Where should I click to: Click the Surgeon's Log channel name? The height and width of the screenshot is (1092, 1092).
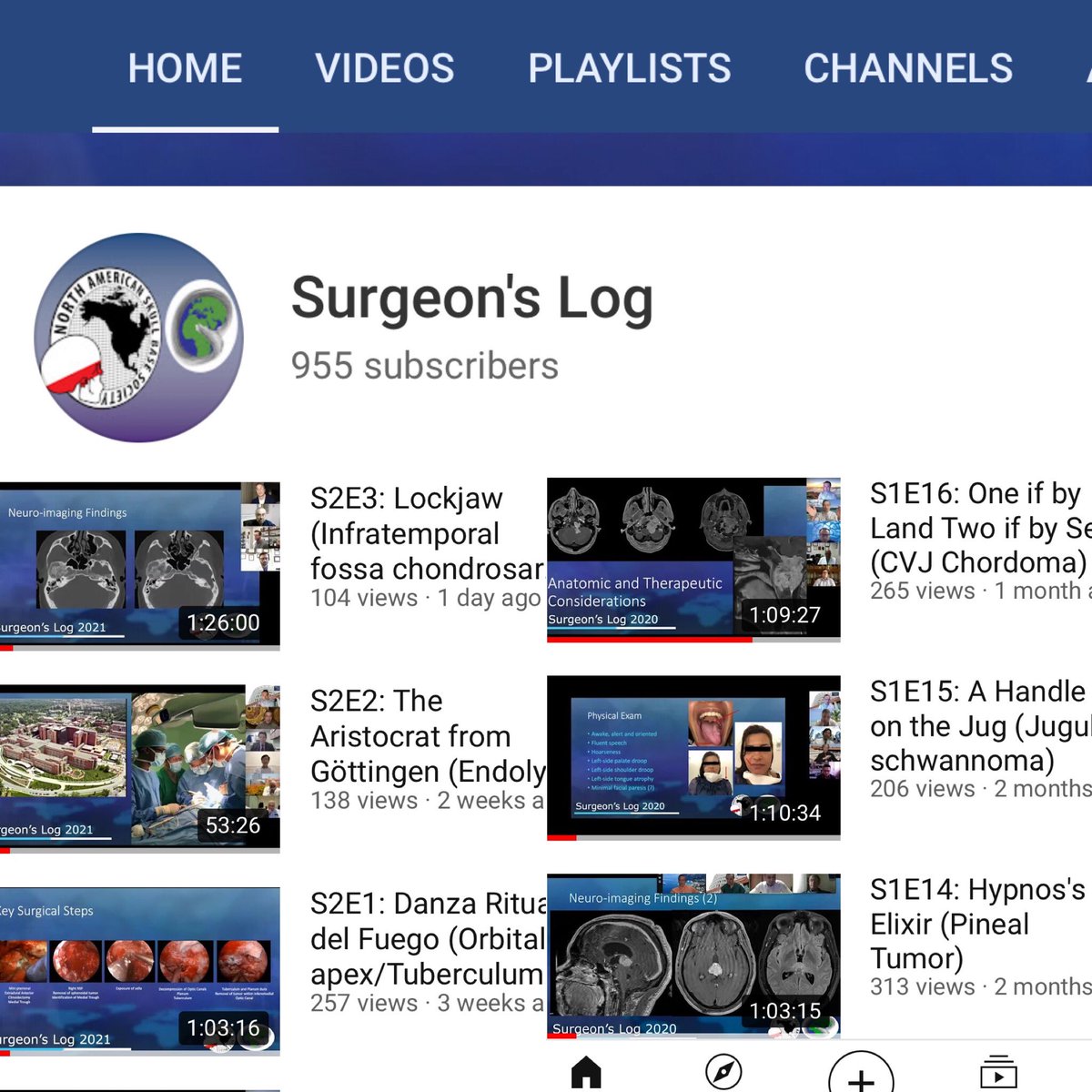tap(472, 298)
